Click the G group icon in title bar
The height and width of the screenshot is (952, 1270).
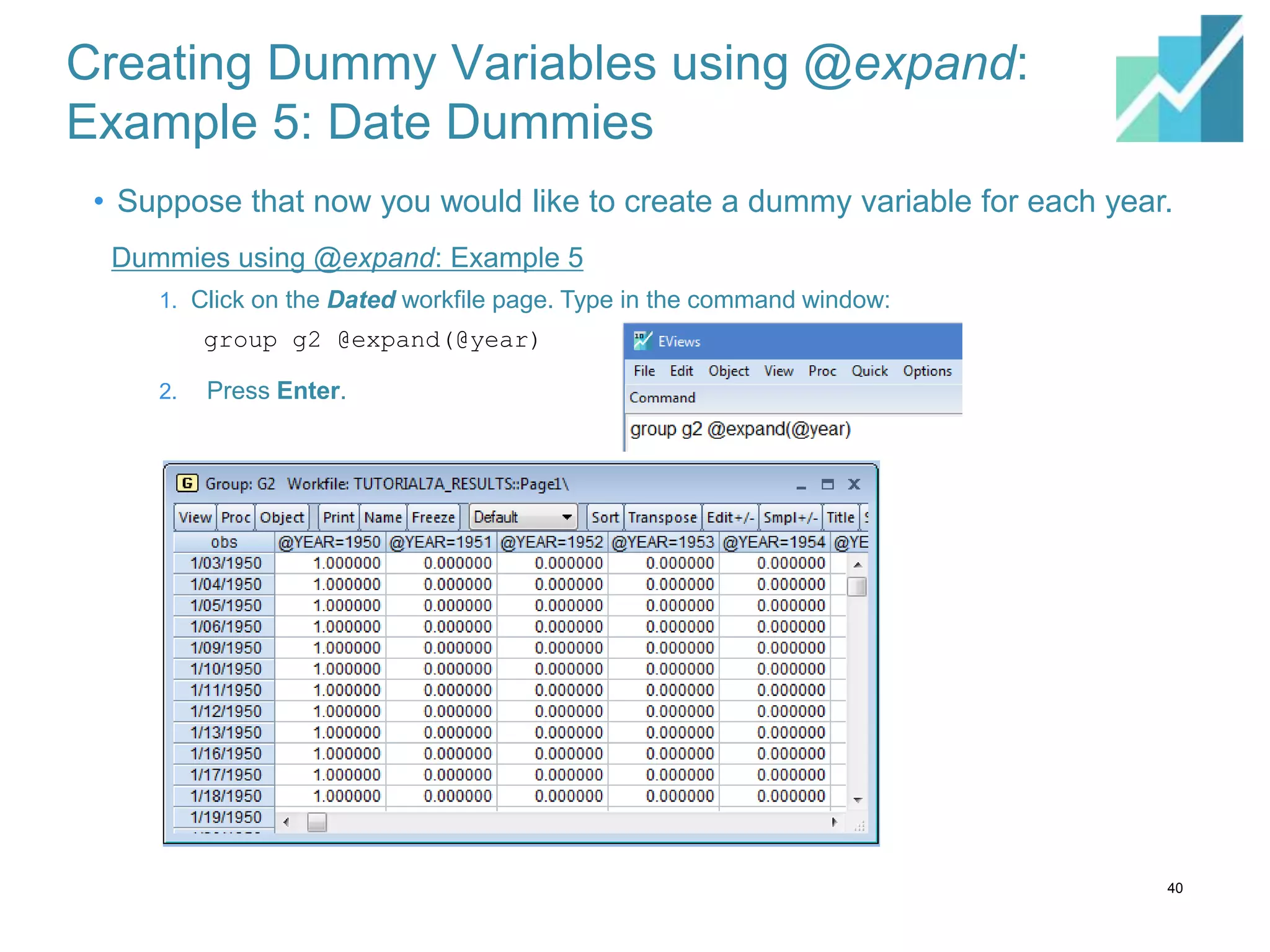pyautogui.click(x=187, y=483)
